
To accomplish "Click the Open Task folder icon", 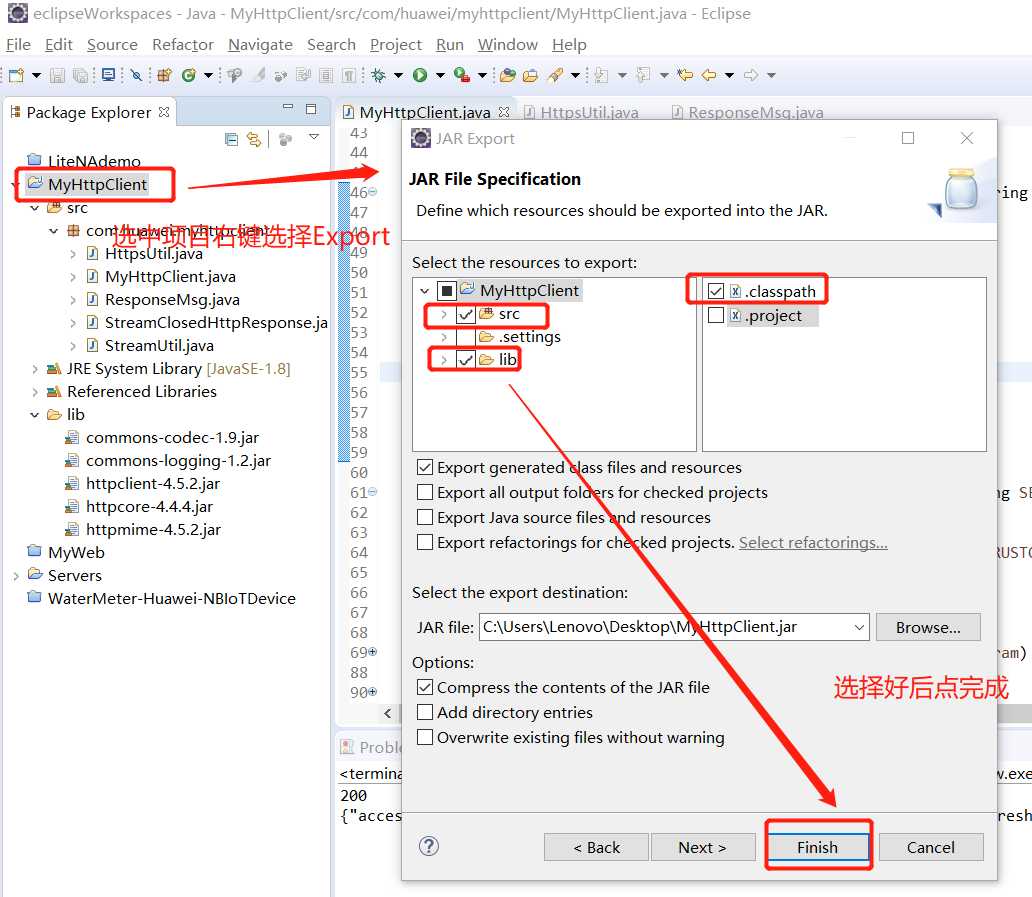I will tap(530, 75).
